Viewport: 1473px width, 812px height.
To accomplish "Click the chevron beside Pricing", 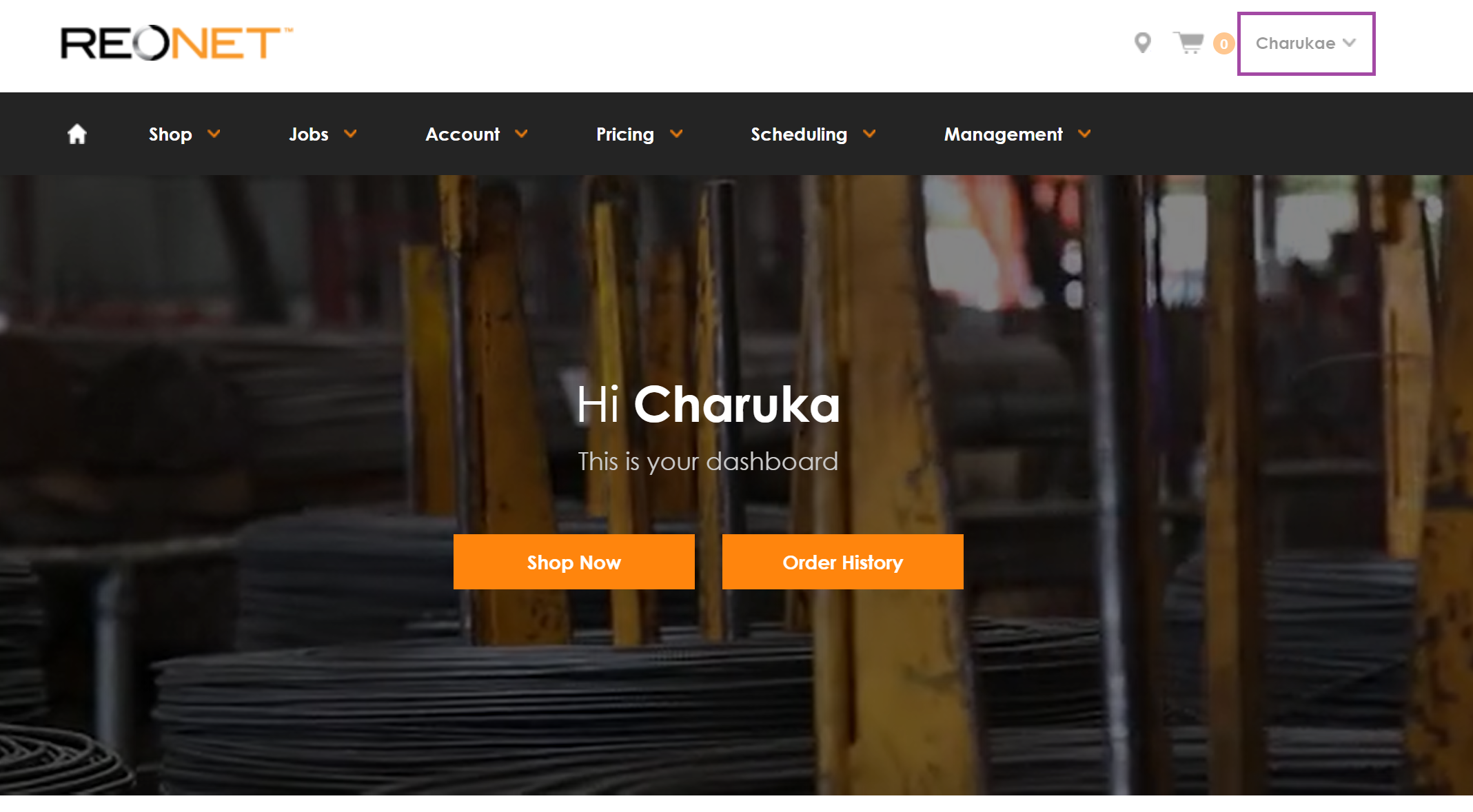I will tap(676, 134).
